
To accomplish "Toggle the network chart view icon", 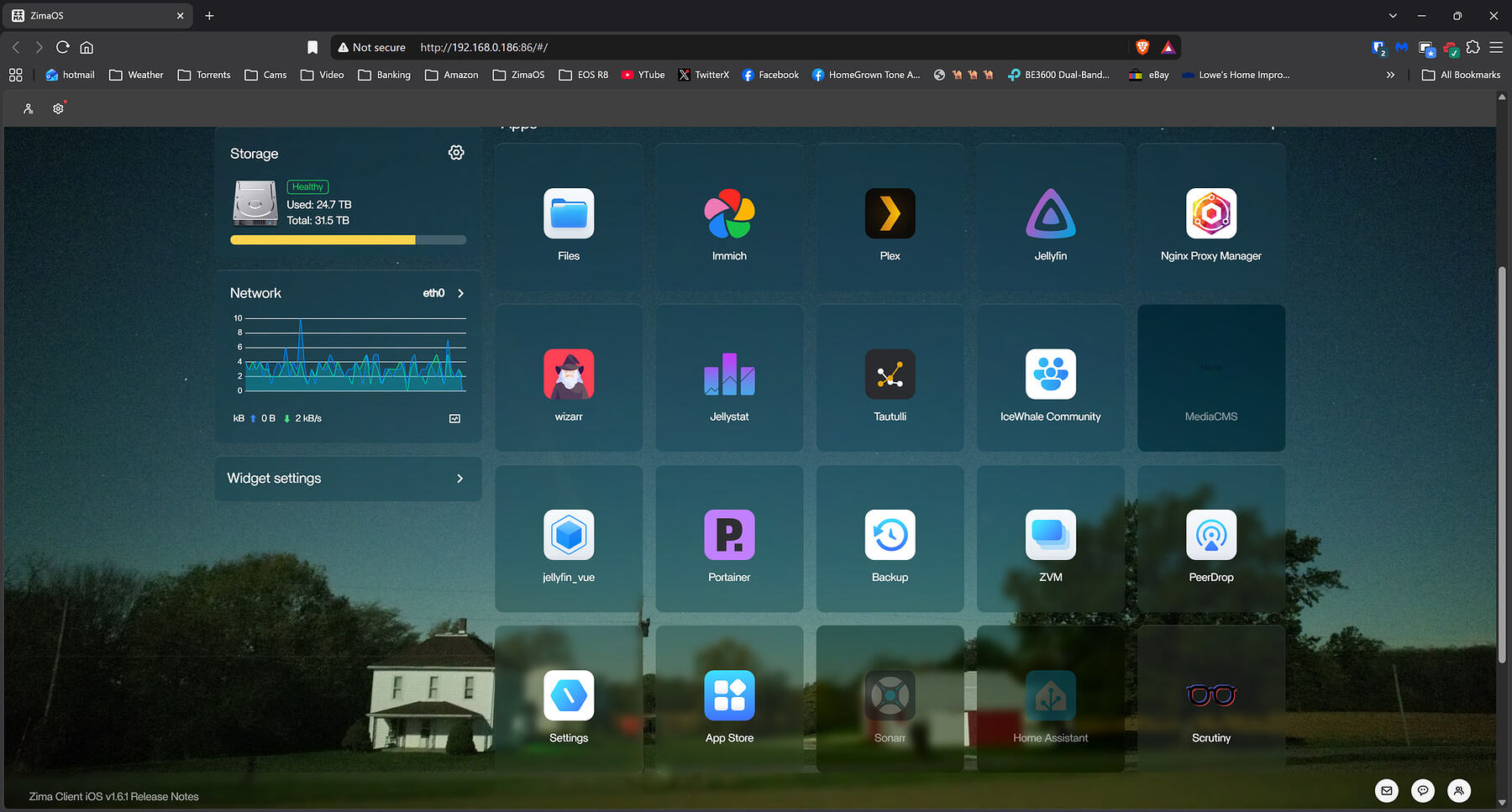I will point(454,418).
